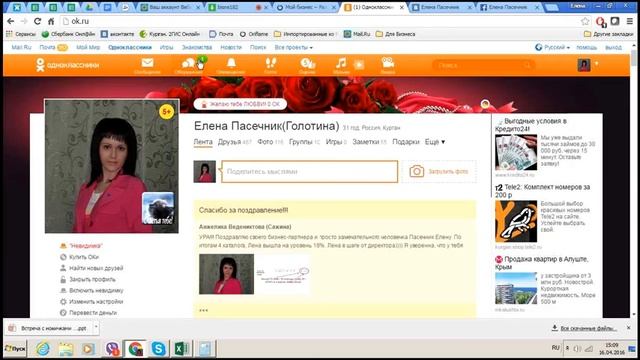The height and width of the screenshot is (360, 640).
Task: Open the Discussions icon with green badge
Action: (x=190, y=65)
